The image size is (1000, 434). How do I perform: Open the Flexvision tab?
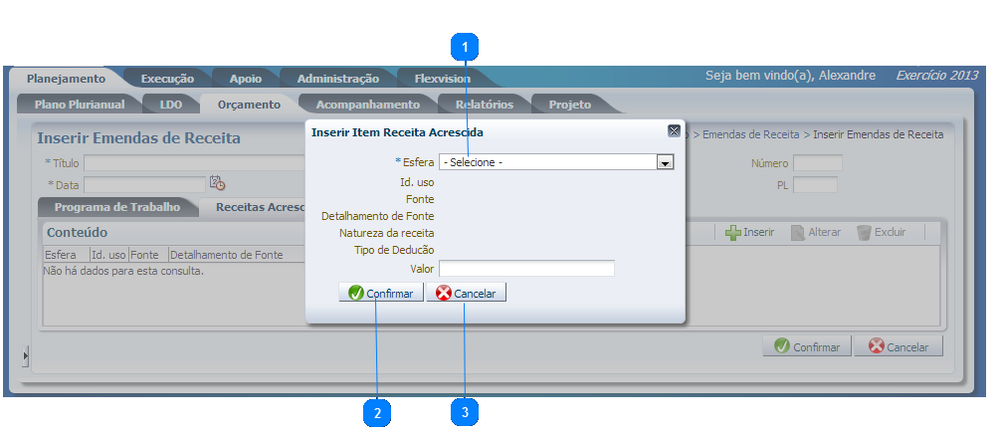pyautogui.click(x=443, y=79)
